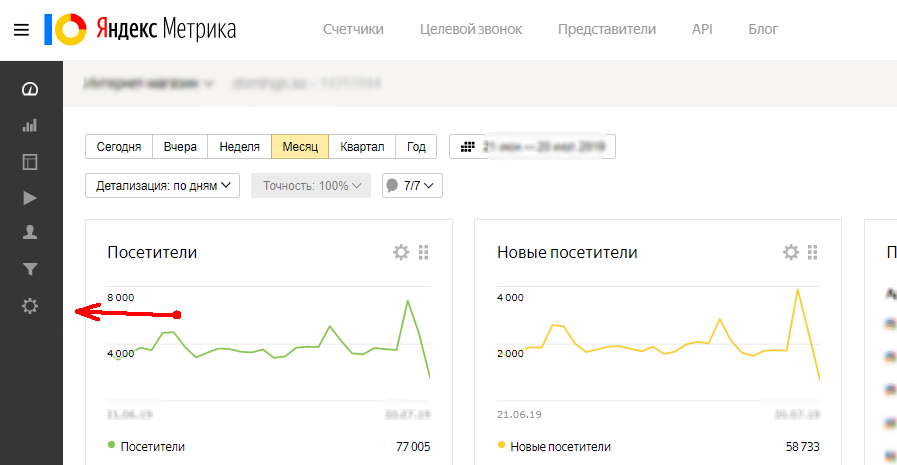Expand the 7/7 annotations dropdown

pyautogui.click(x=412, y=185)
